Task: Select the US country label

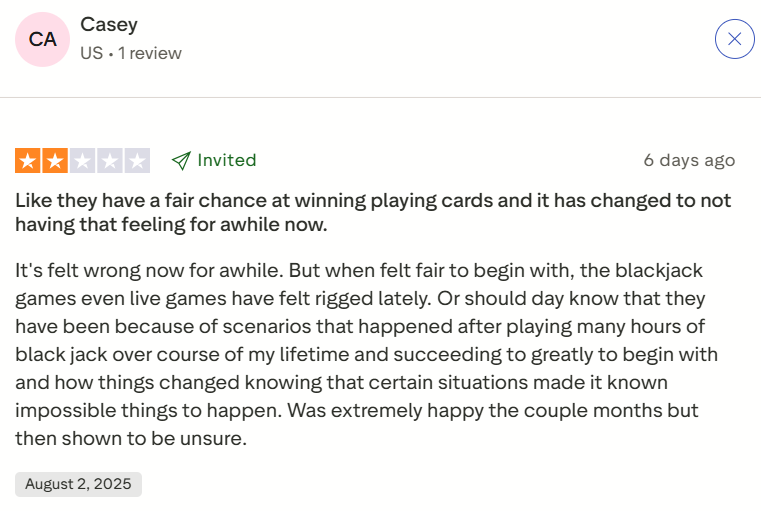Action: tap(91, 53)
